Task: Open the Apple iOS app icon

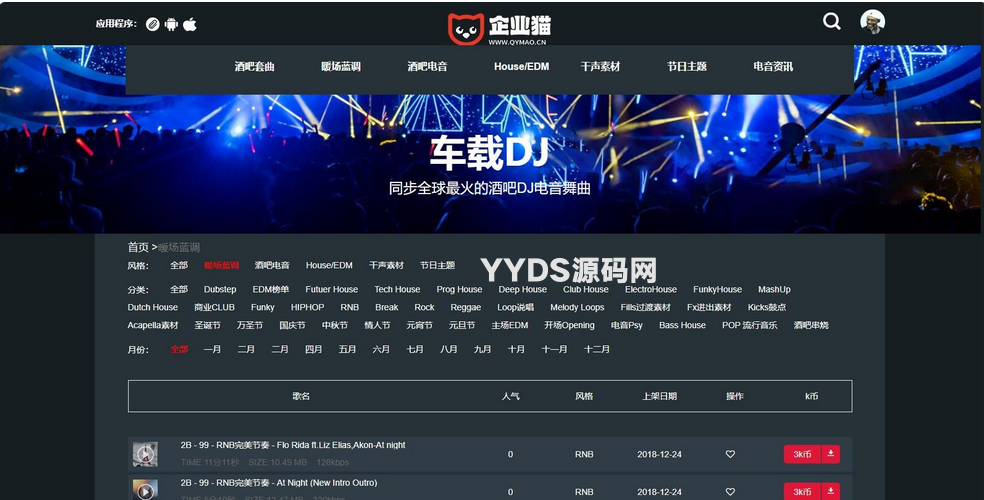Action: pyautogui.click(x=190, y=24)
